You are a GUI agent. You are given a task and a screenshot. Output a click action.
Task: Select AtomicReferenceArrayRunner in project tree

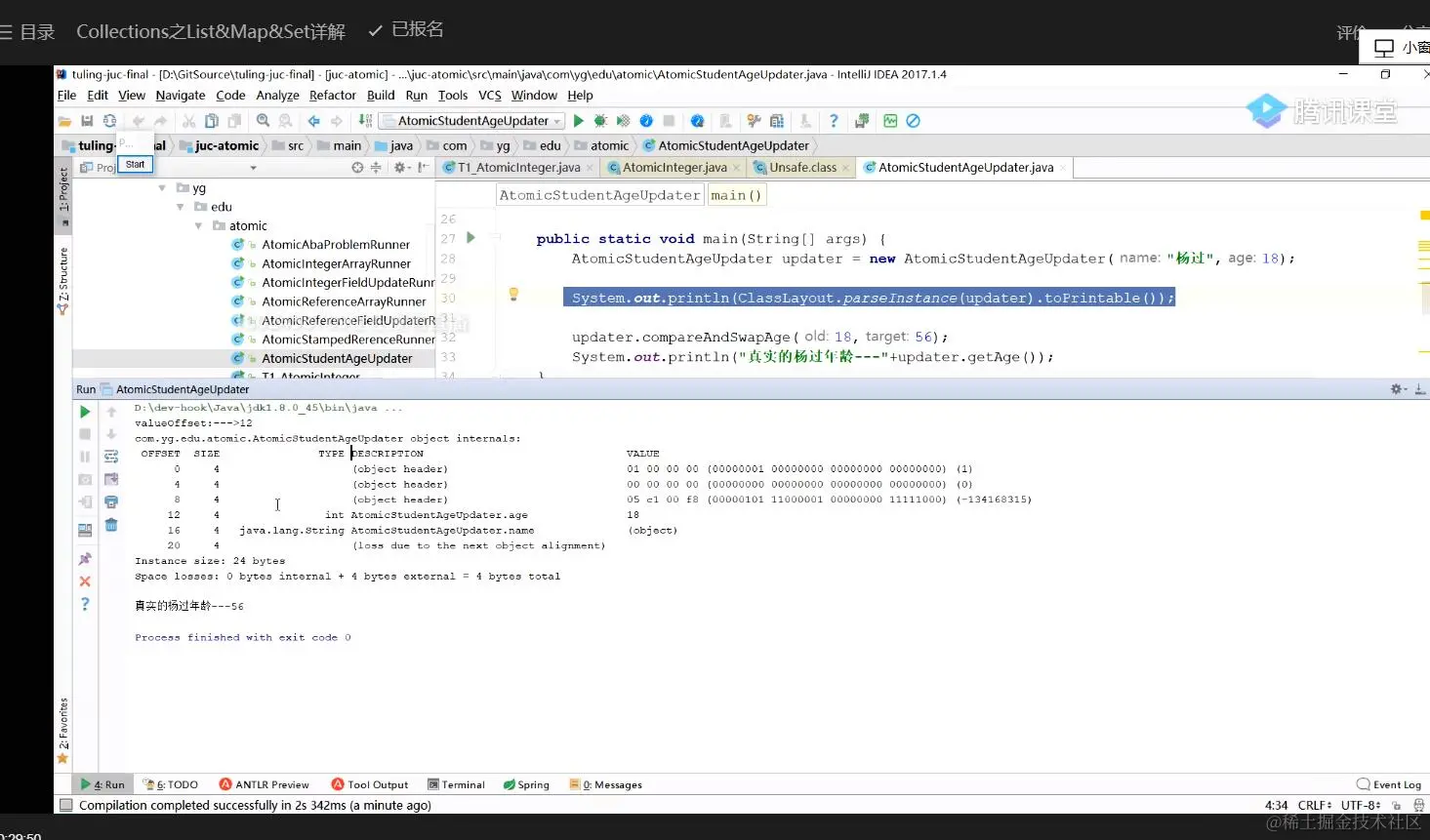[344, 302]
